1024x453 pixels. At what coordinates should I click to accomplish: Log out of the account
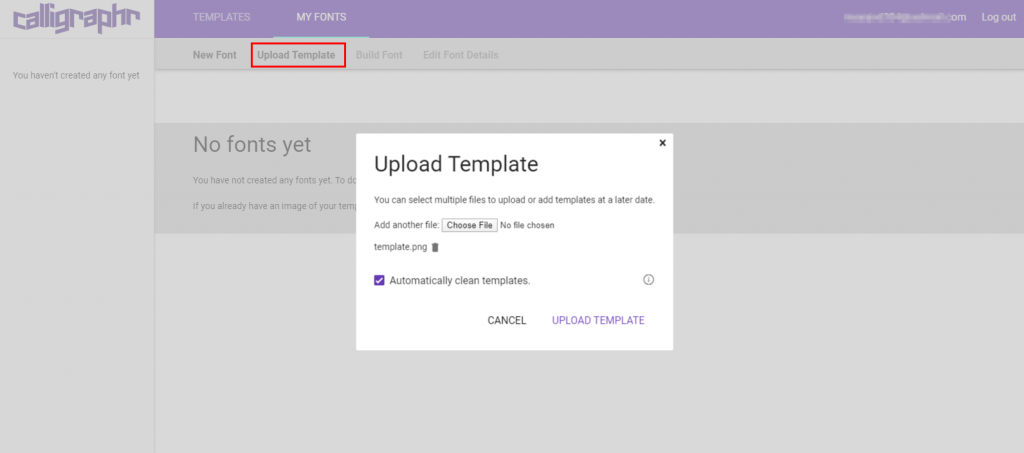point(999,18)
